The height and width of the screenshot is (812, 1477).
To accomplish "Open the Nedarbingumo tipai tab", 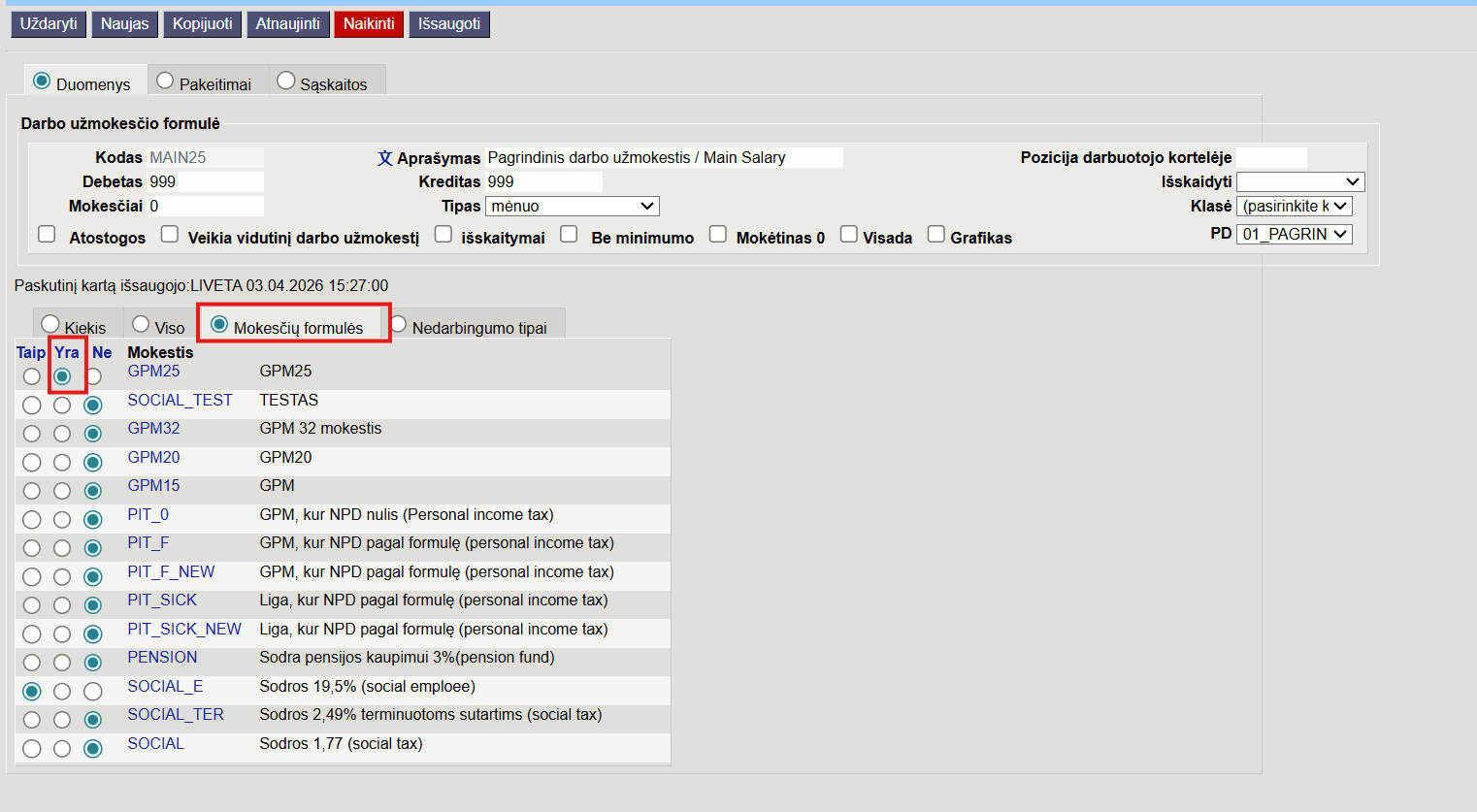I will point(399,324).
